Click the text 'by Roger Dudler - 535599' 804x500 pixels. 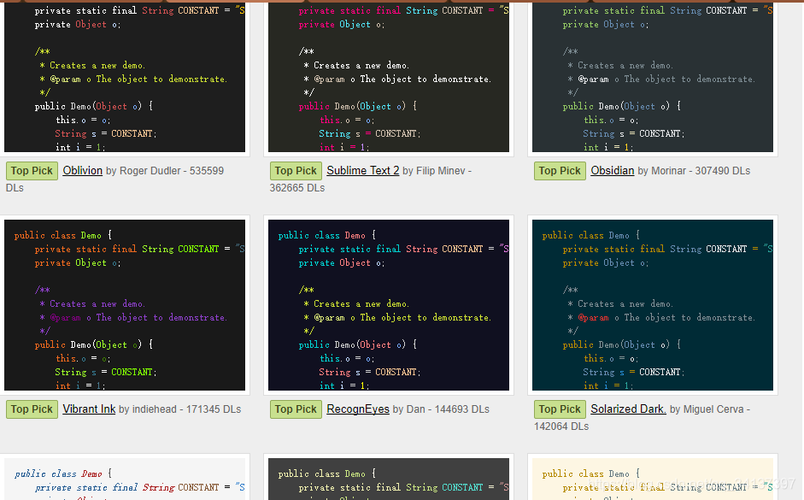(x=165, y=171)
